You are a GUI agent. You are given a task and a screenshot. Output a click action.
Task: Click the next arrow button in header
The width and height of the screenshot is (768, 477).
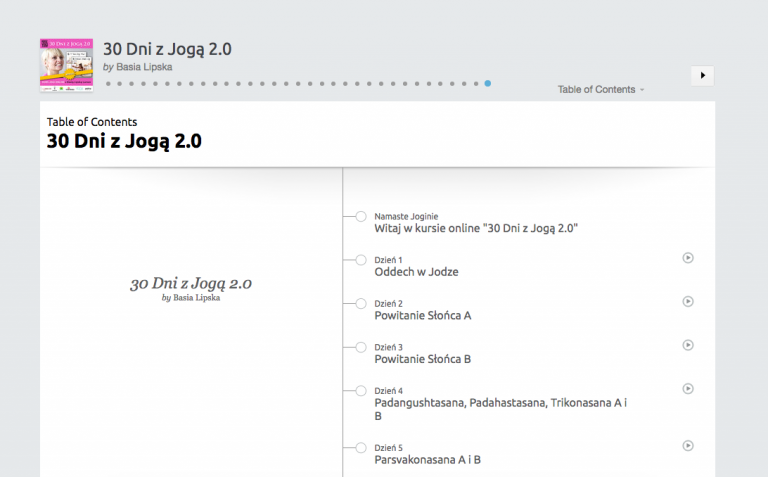pyautogui.click(x=702, y=75)
